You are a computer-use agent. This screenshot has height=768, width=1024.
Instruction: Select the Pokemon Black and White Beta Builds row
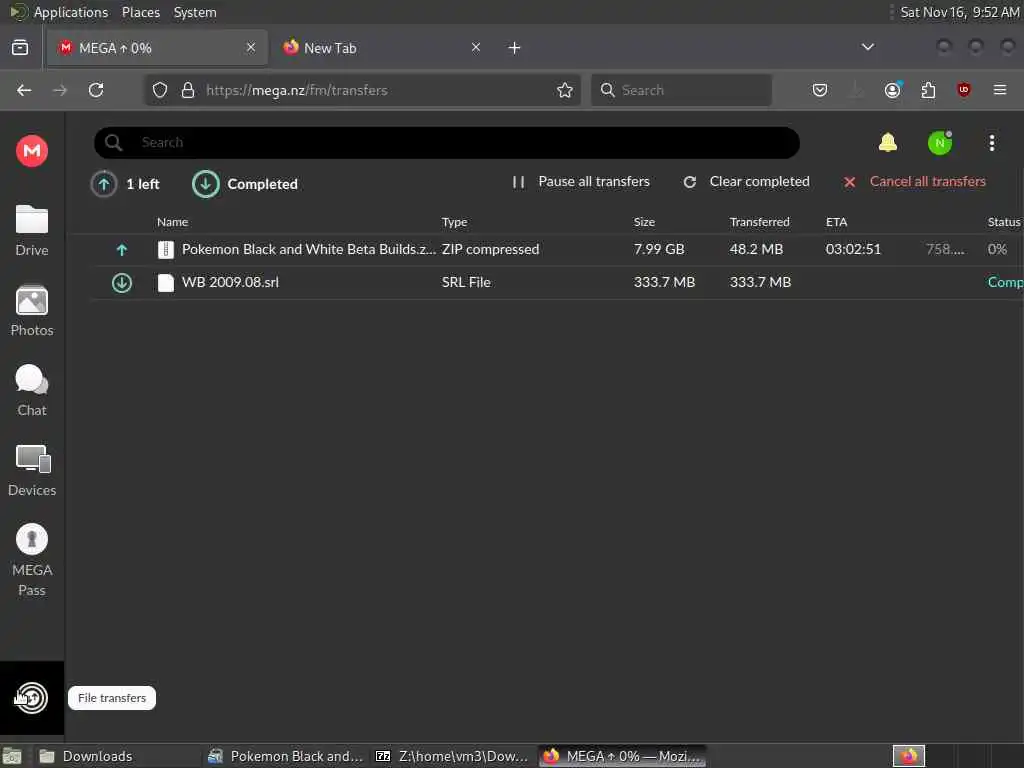pos(556,249)
